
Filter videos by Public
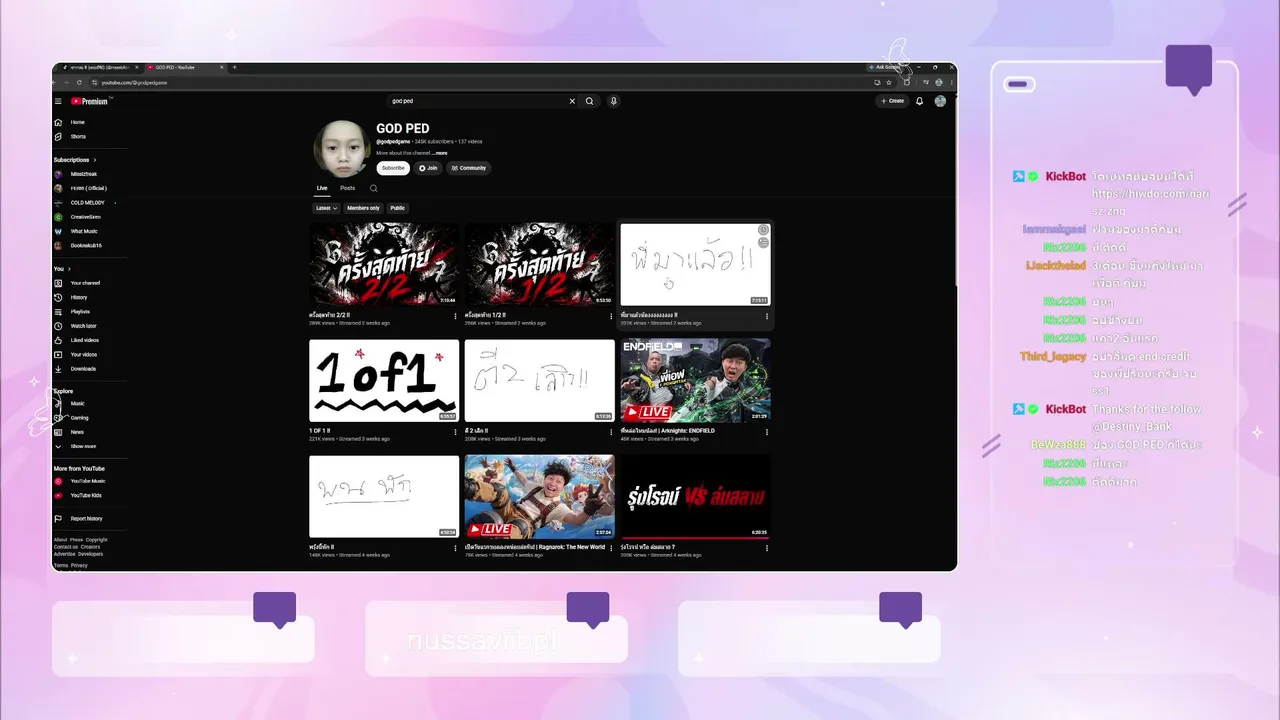pos(398,208)
